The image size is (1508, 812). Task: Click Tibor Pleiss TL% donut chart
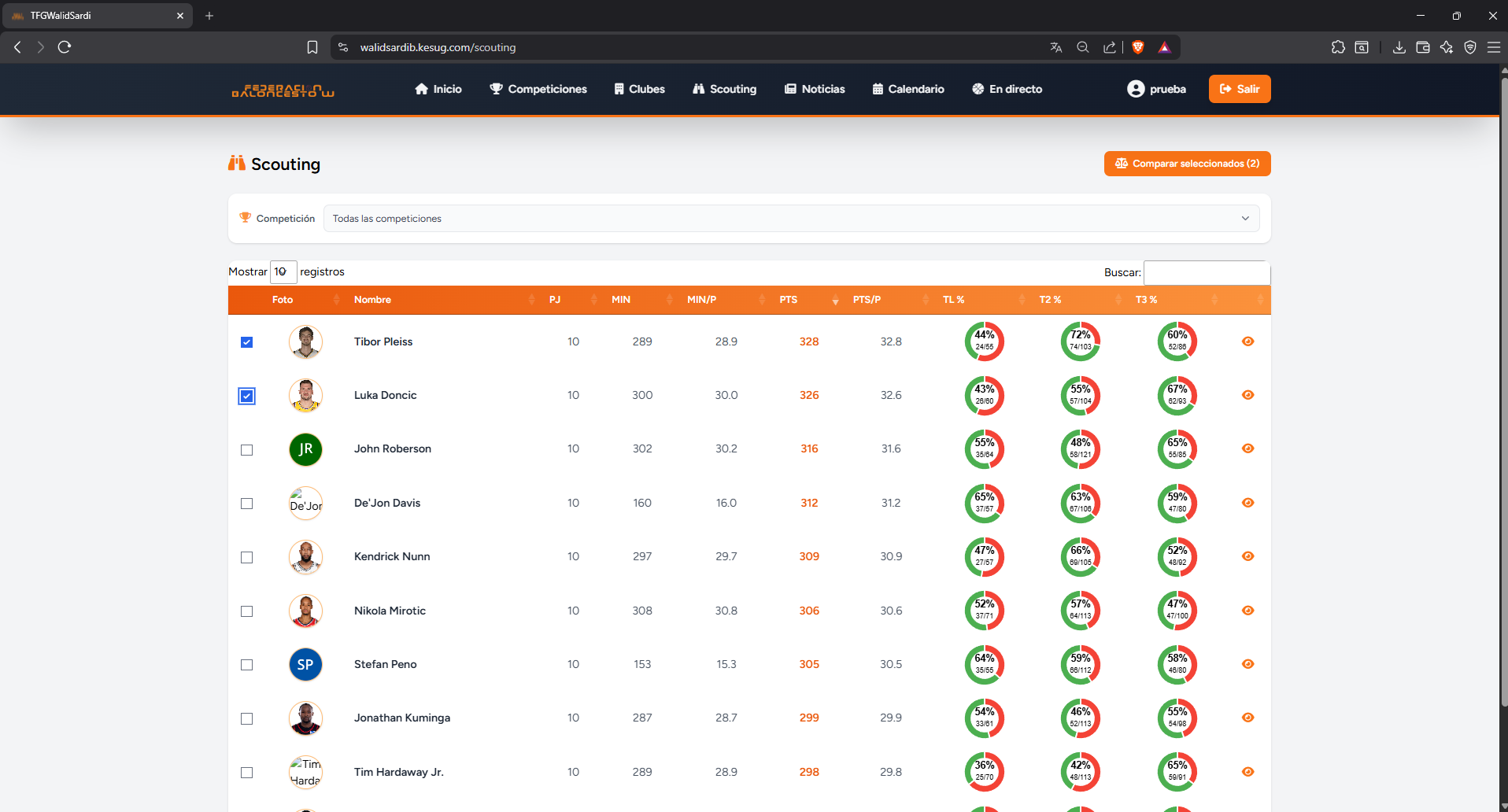tap(984, 341)
